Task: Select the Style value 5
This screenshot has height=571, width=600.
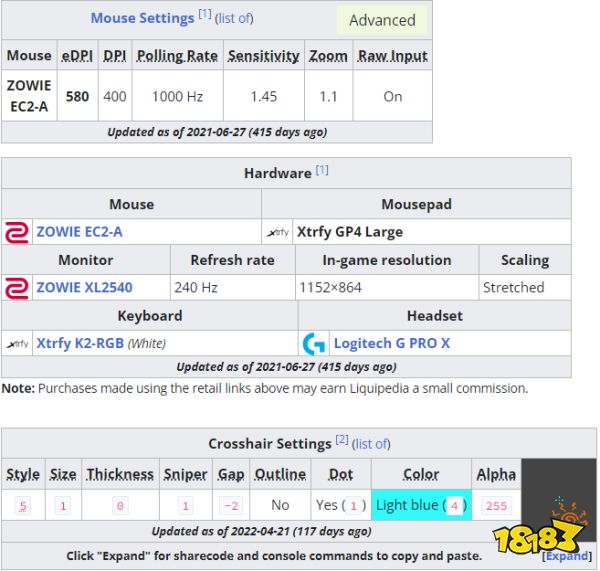Action: coord(23,506)
